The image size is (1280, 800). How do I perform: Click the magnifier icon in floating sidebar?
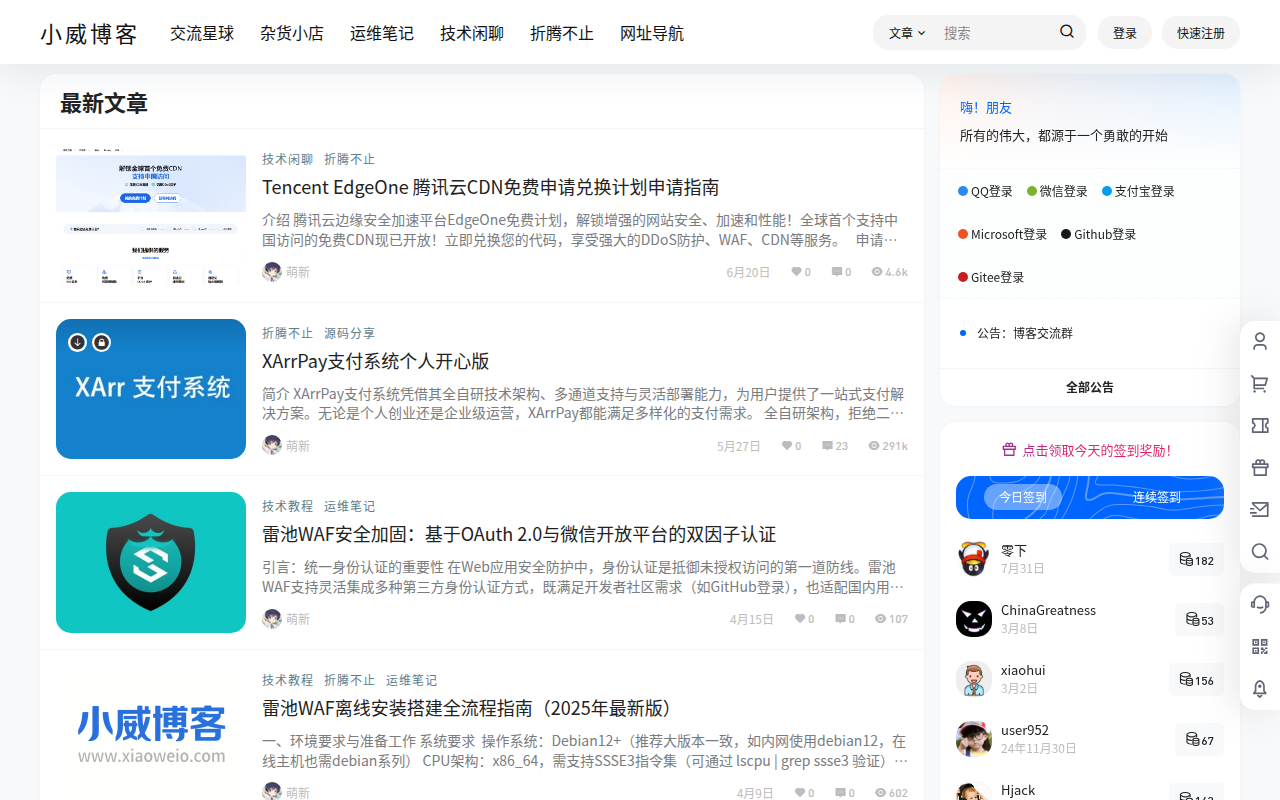1260,551
